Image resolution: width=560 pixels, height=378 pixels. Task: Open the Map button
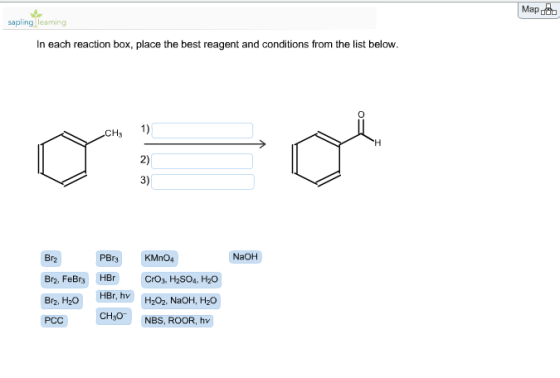pyautogui.click(x=539, y=10)
